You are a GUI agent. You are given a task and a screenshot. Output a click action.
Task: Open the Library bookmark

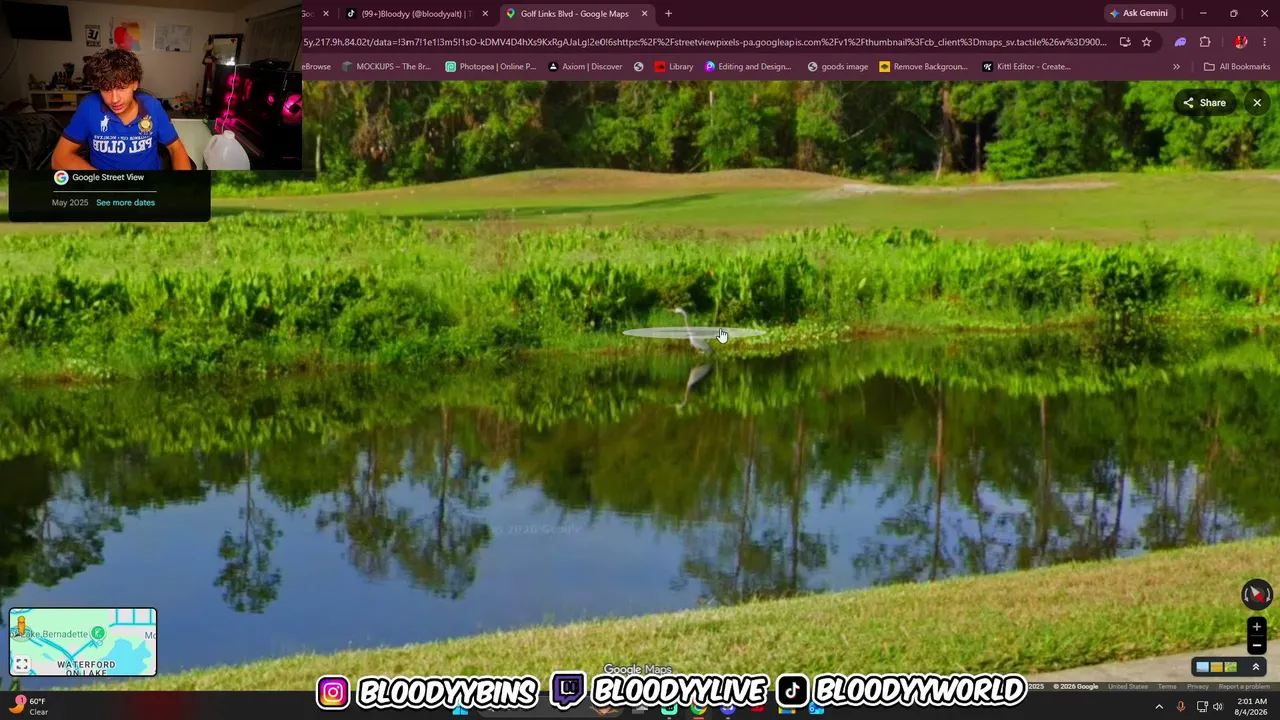click(674, 67)
